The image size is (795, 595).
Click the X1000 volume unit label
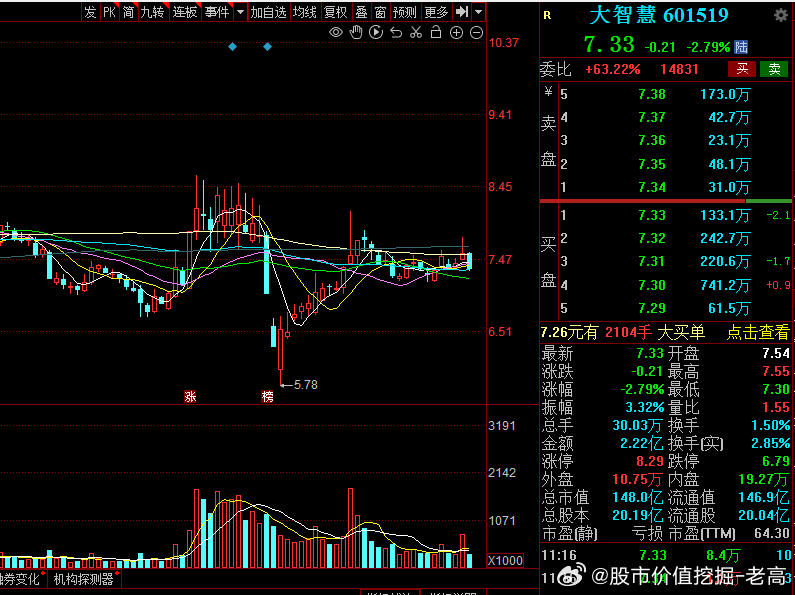tap(505, 560)
